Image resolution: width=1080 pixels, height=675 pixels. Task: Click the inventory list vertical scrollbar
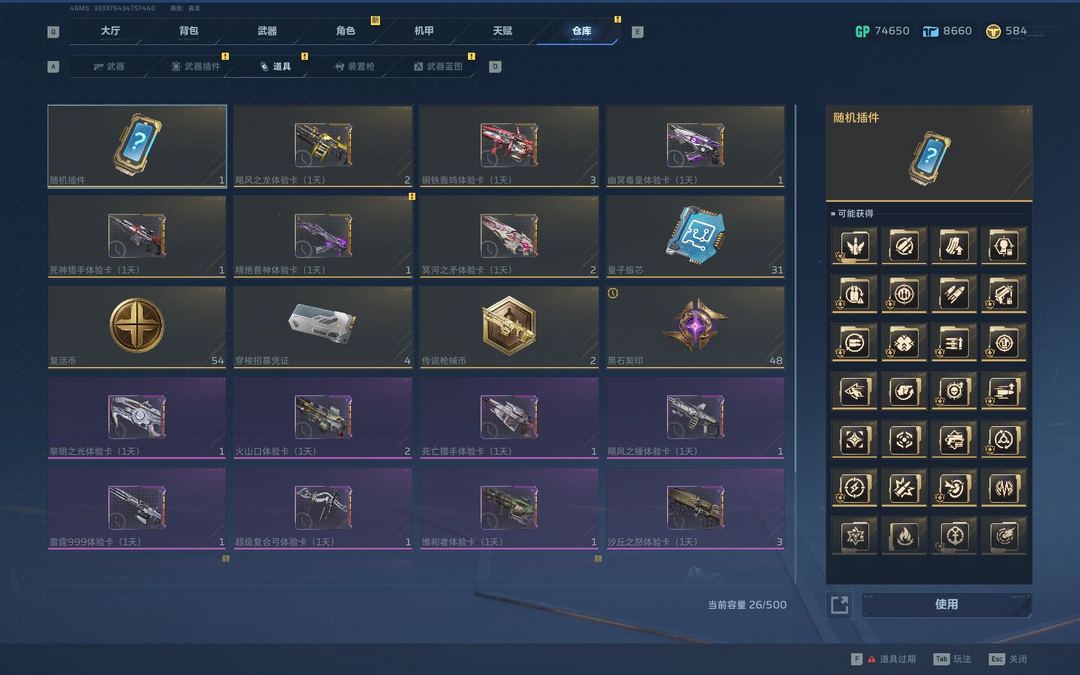tap(796, 344)
